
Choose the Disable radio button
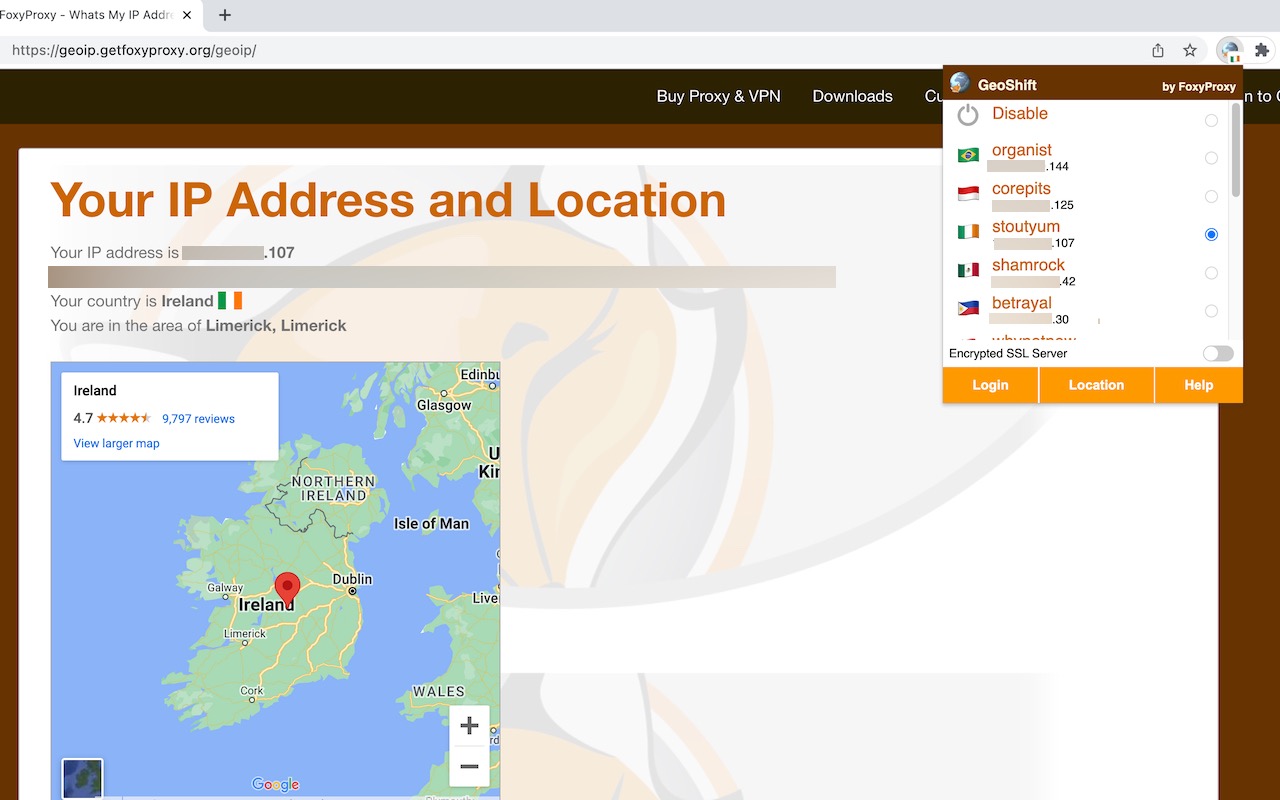(1211, 120)
